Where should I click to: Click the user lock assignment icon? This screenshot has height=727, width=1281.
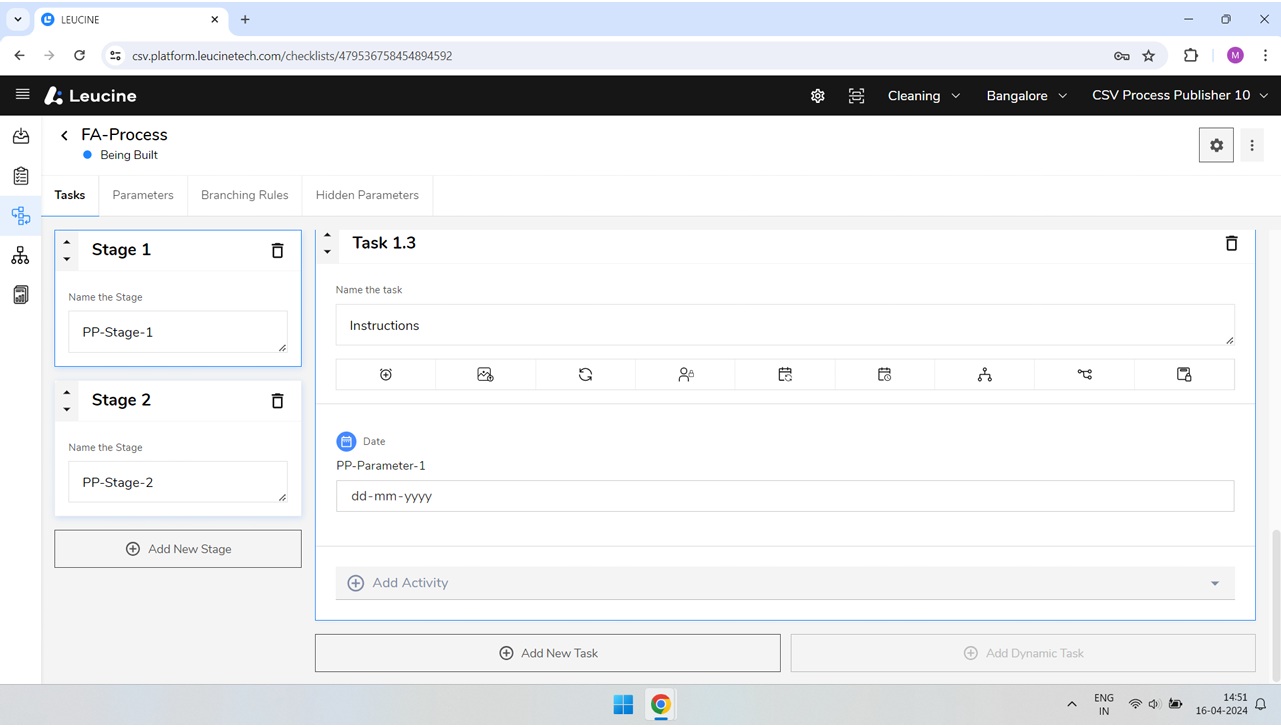[x=686, y=374]
